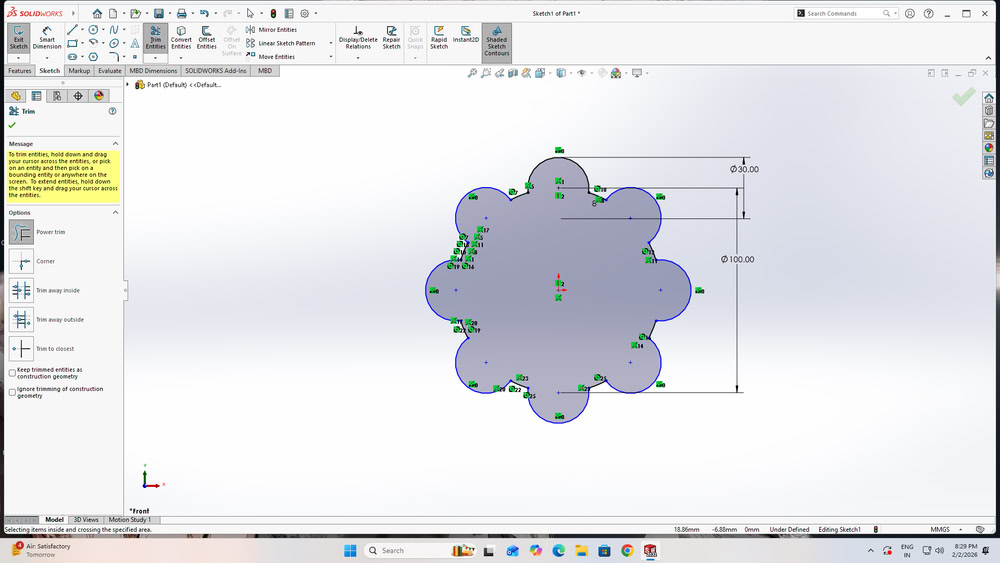Select the Spline sketch tool
This screenshot has width=1000, height=563.
click(114, 30)
